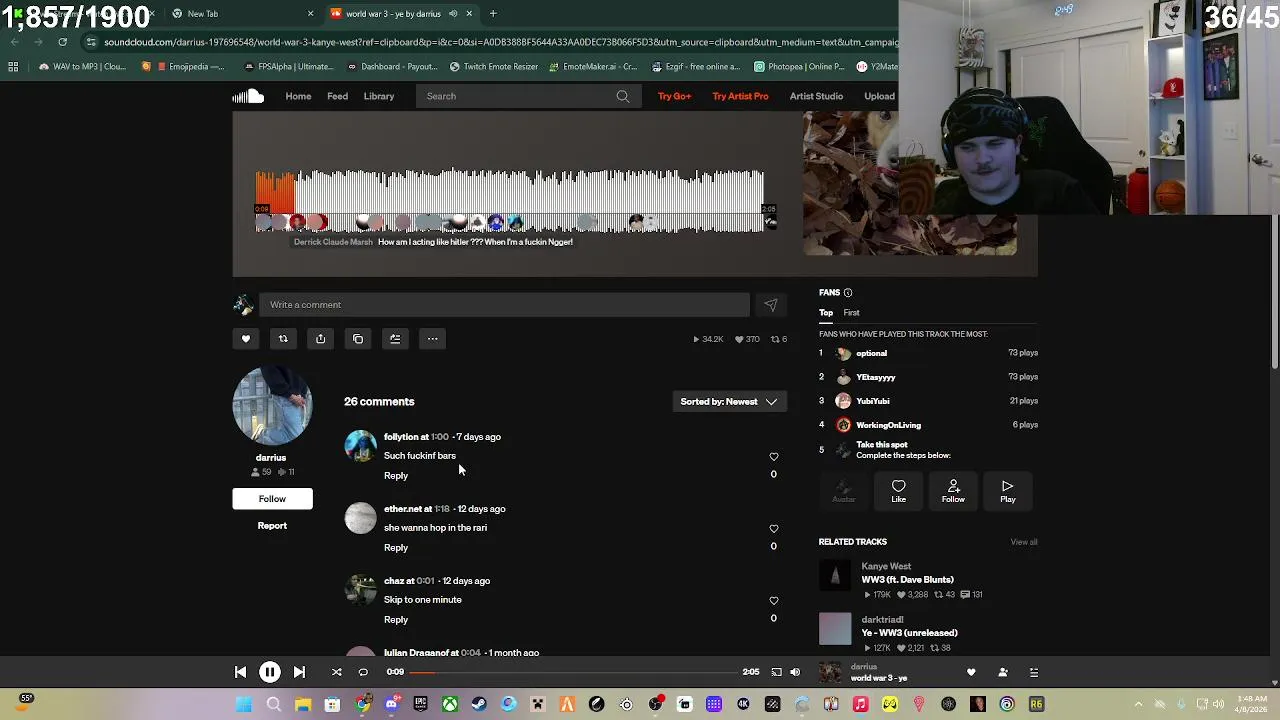Open the Chrome tab groups grid icon
1280x720 pixels.
(13, 67)
